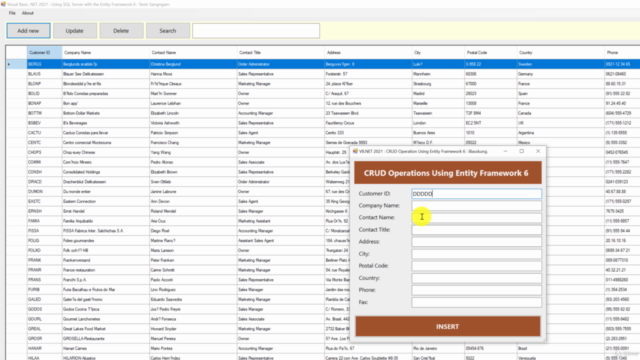640x360 pixels.
Task: Select the Consolidated Holdings company cell
Action: point(106,172)
